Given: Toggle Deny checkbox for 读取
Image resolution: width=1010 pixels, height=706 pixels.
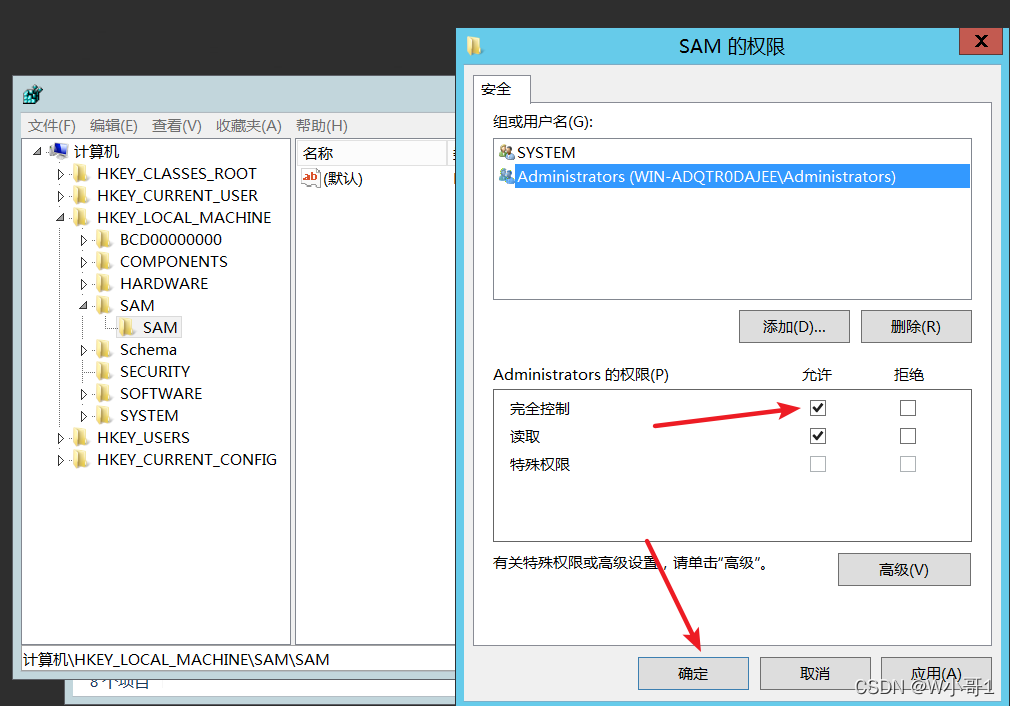Looking at the screenshot, I should (908, 436).
